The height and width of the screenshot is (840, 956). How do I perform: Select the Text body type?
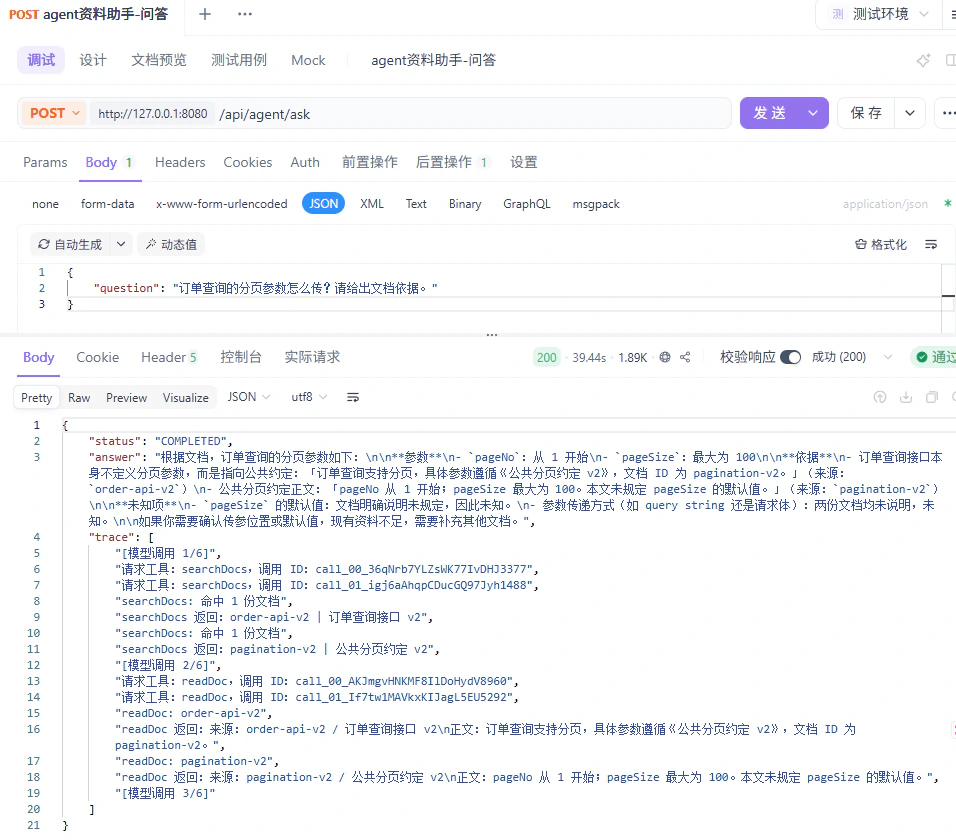pyautogui.click(x=416, y=204)
